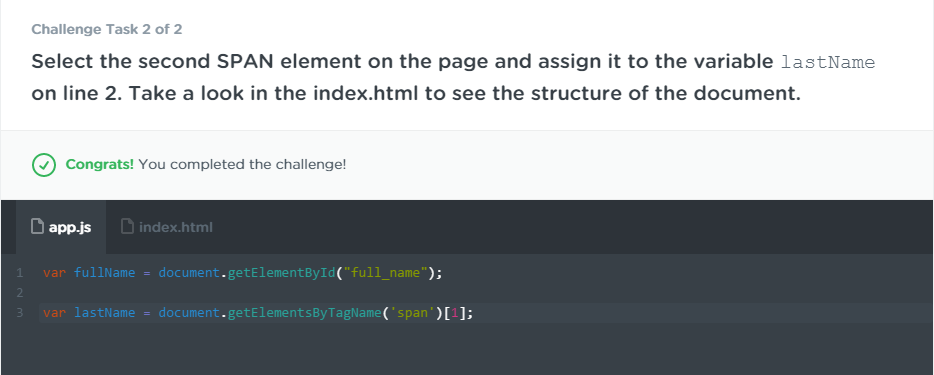Image resolution: width=934 pixels, height=375 pixels.
Task: Click the Congrats! message text
Action: 99,164
